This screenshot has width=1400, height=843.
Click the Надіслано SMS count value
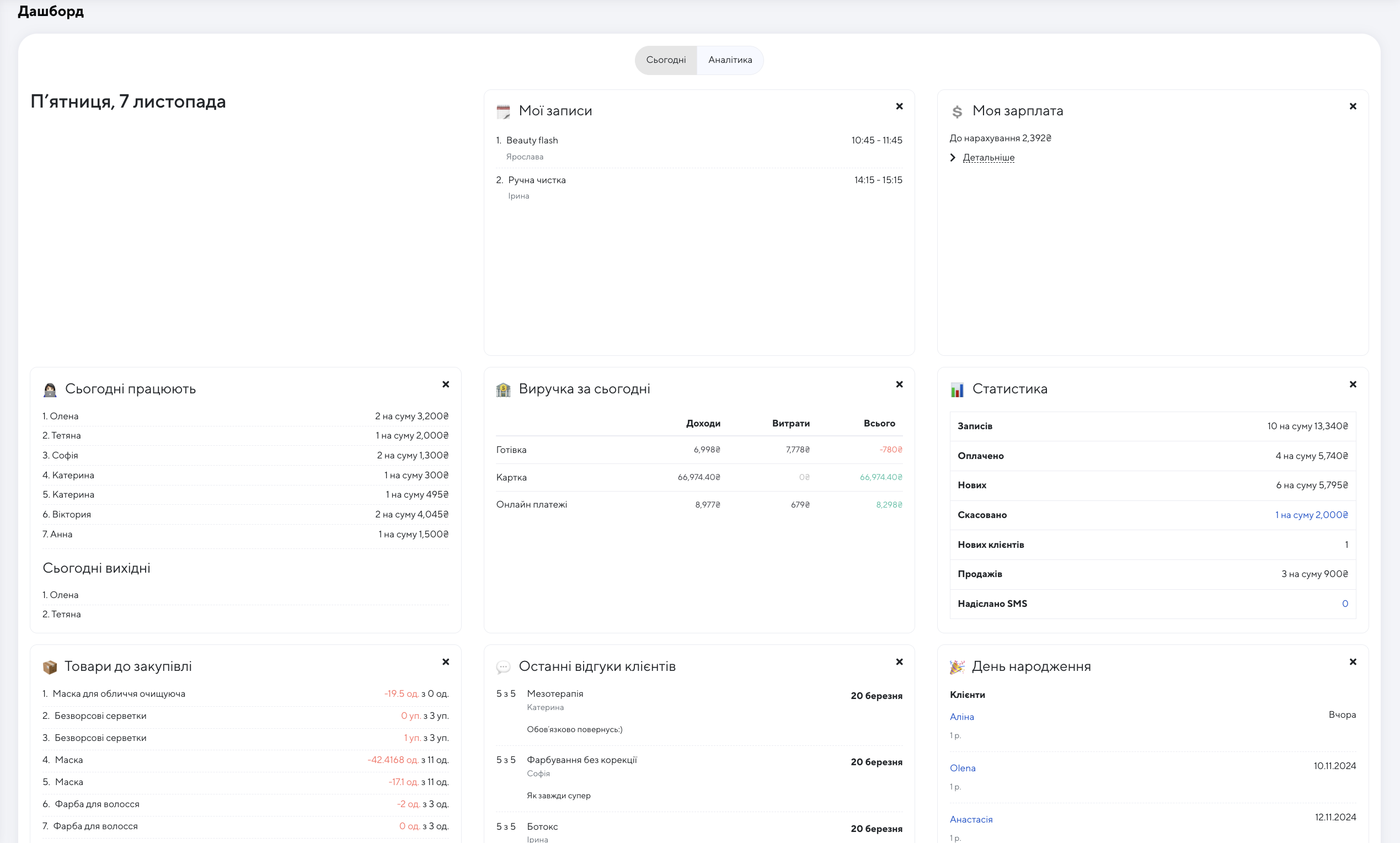1344,603
